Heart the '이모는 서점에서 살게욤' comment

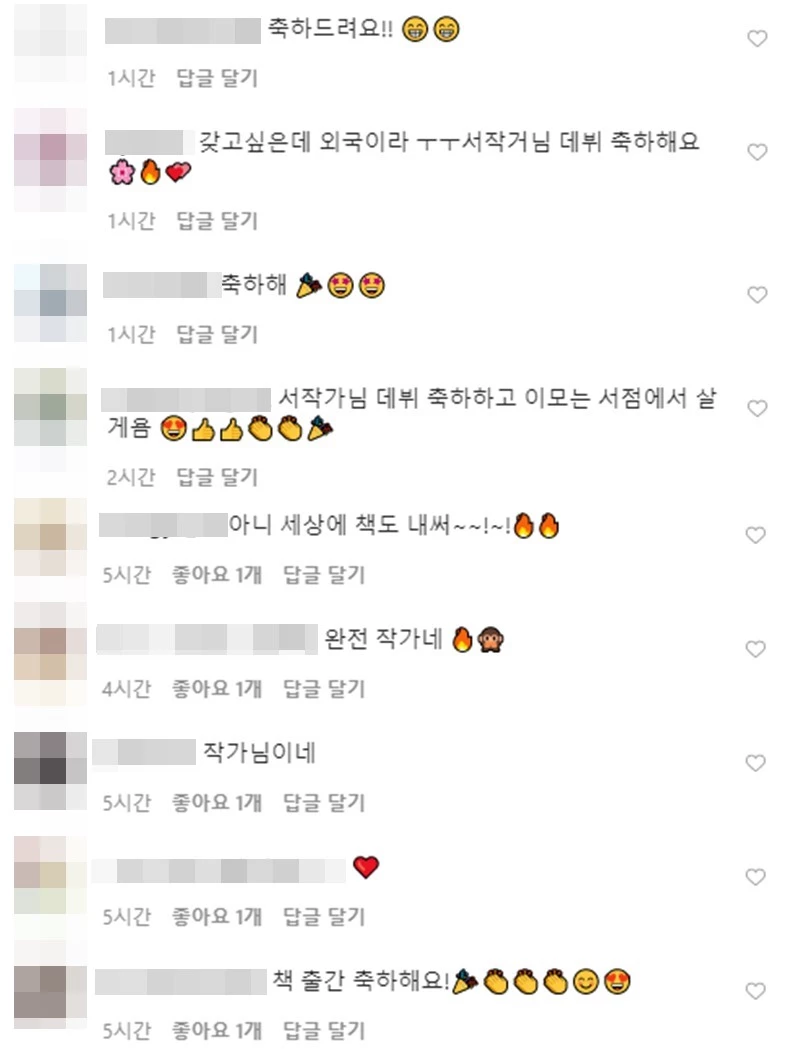coord(757,408)
